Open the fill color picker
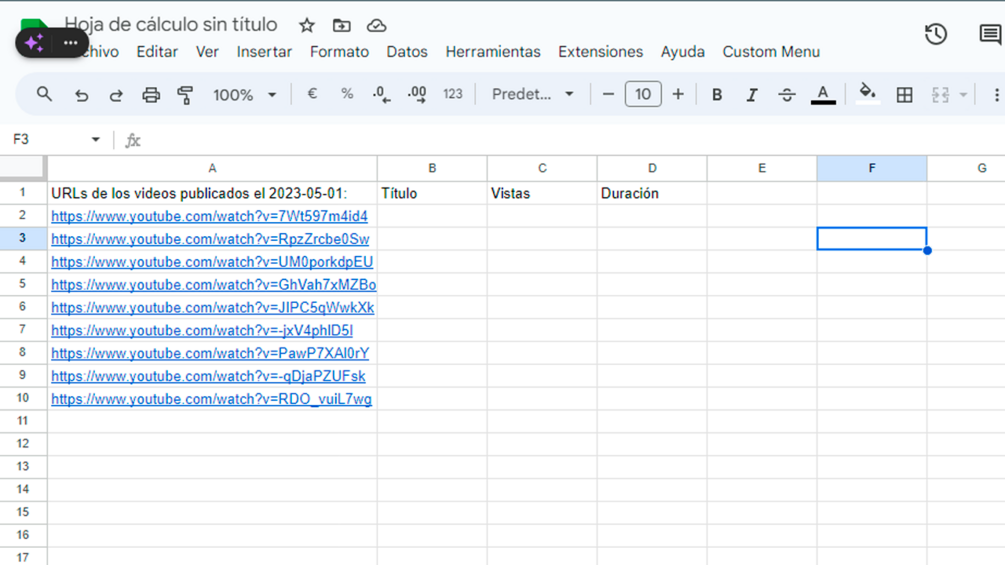Viewport: 1005px width, 565px height. (x=867, y=94)
